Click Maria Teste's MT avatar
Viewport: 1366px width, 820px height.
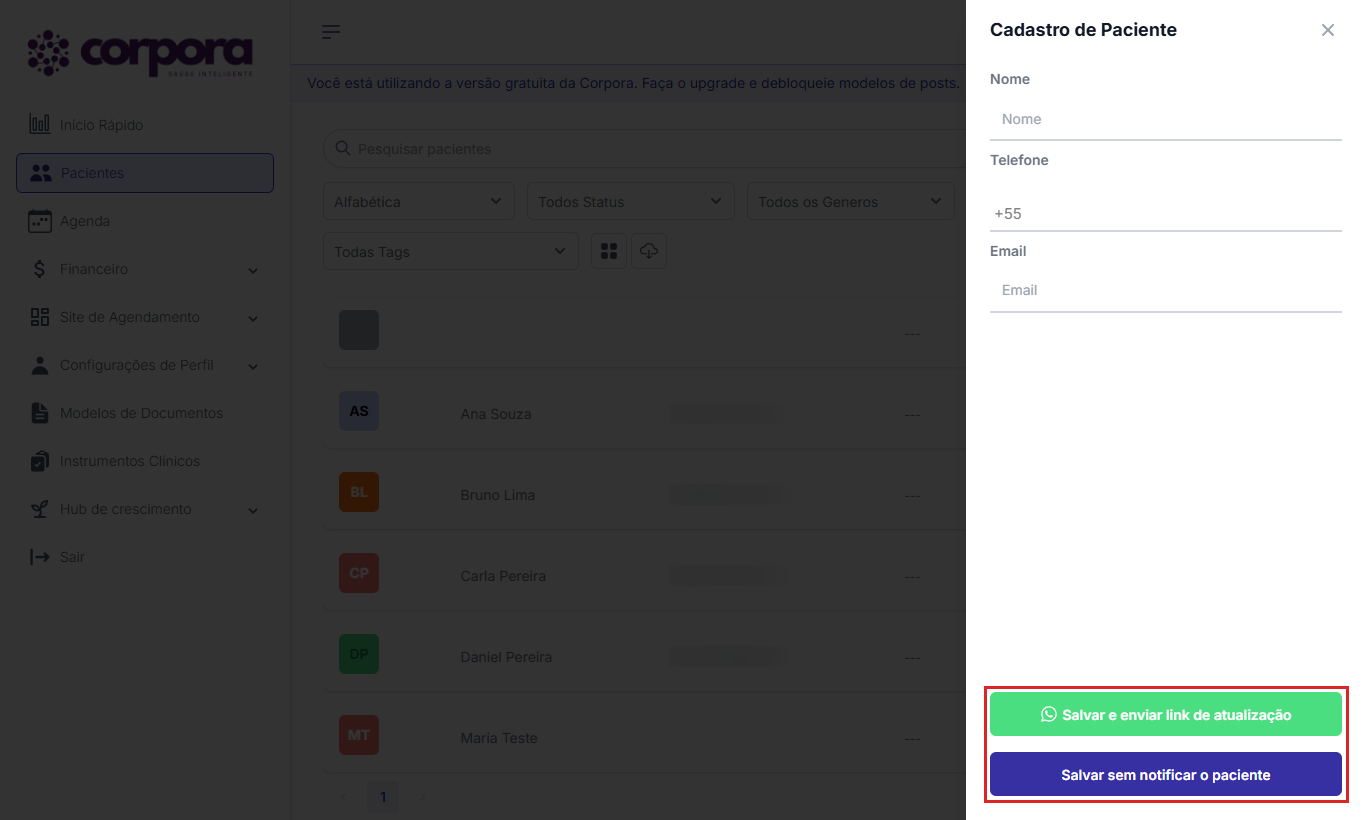click(359, 735)
